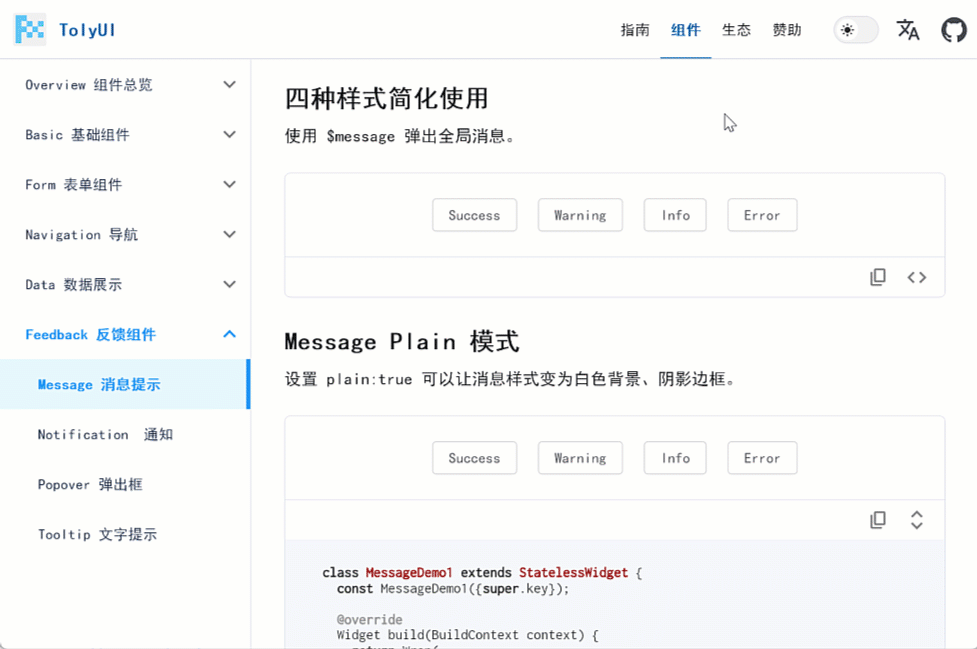Open the language translation icon
The height and width of the screenshot is (649, 977).
pos(907,29)
